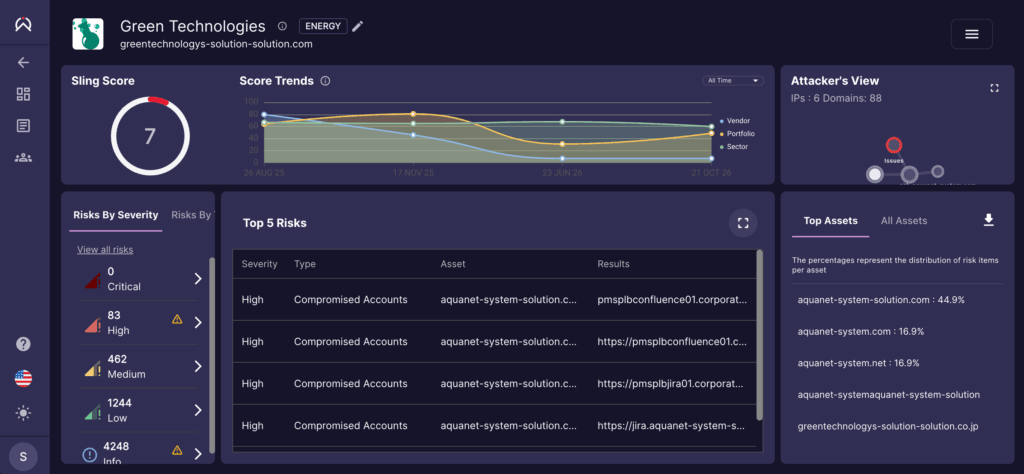Open risk row with https://pmsplbconfluence01 result
The height and width of the screenshot is (474, 1024).
[x=494, y=341]
